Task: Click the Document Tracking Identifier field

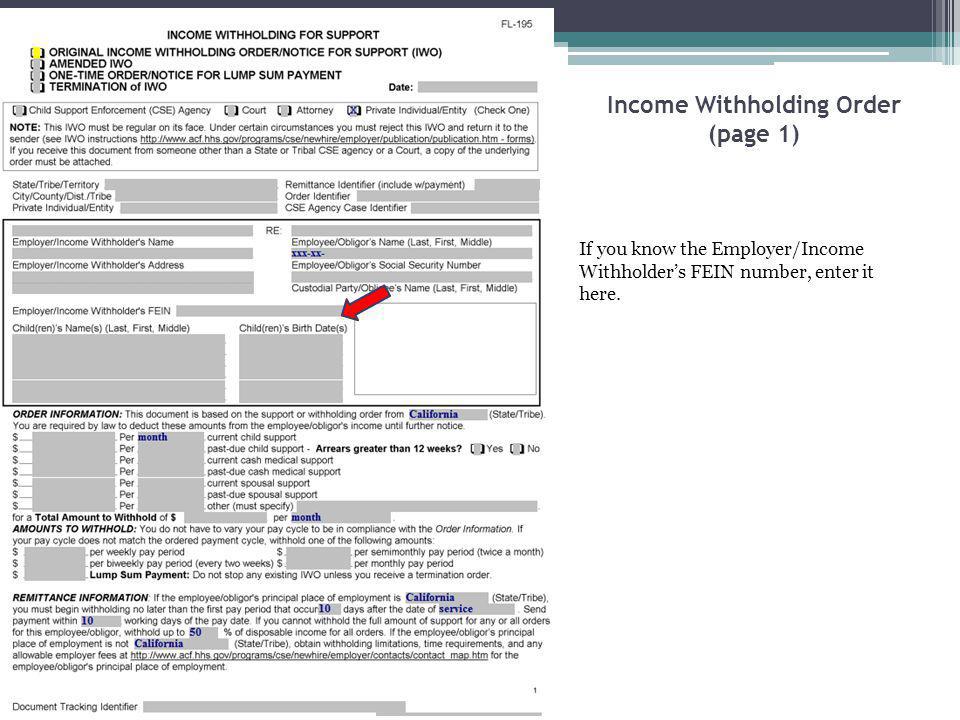Action: (x=274, y=707)
